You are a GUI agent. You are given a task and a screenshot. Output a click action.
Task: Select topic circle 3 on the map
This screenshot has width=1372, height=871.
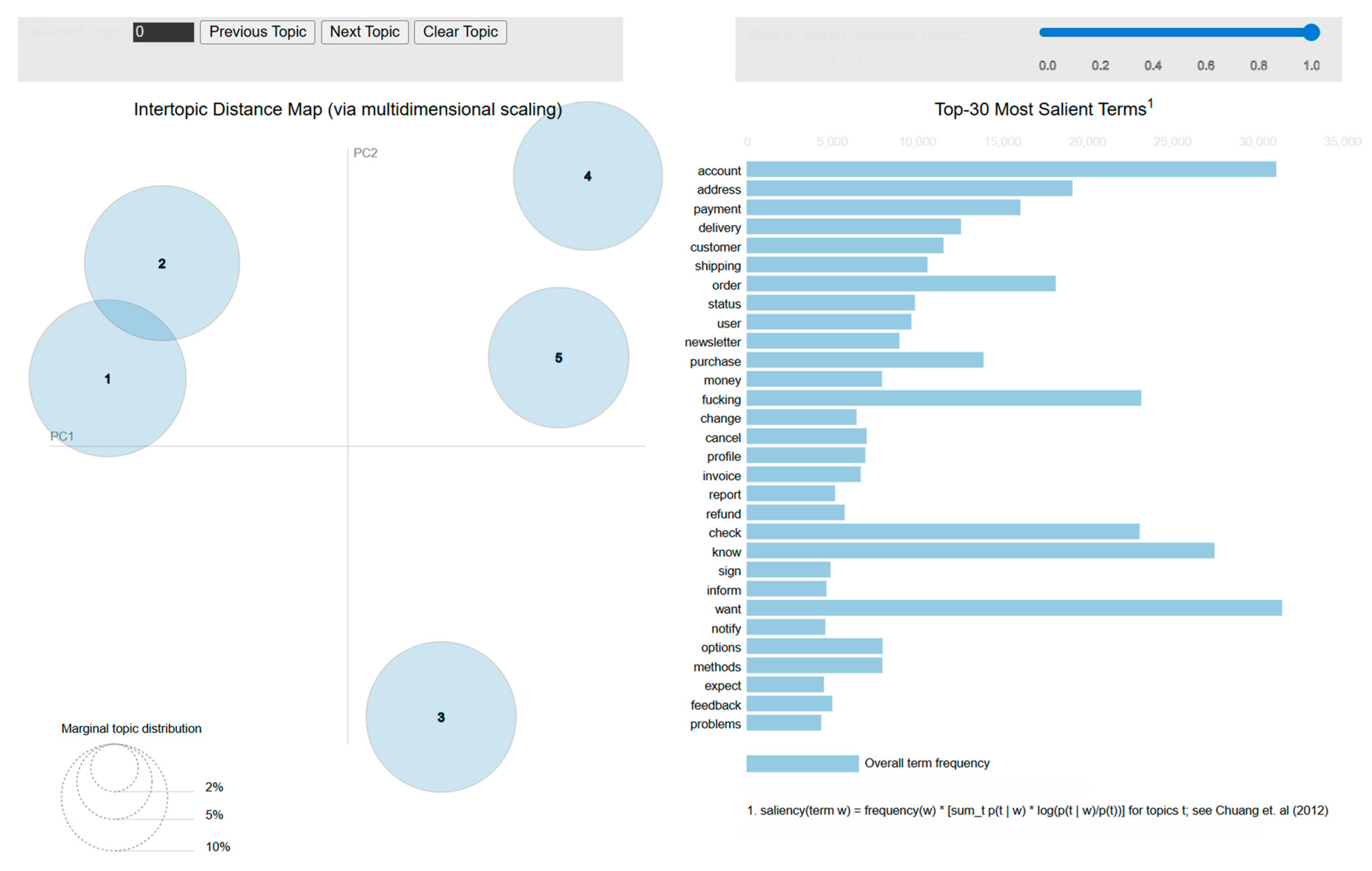pos(441,717)
